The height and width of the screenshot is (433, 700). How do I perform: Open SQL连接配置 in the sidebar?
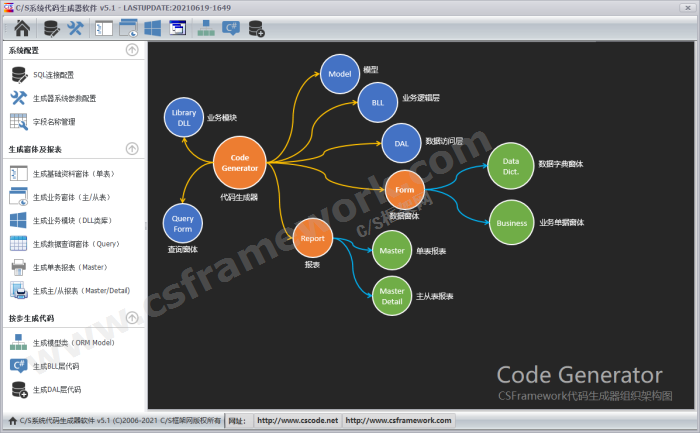tap(53, 75)
